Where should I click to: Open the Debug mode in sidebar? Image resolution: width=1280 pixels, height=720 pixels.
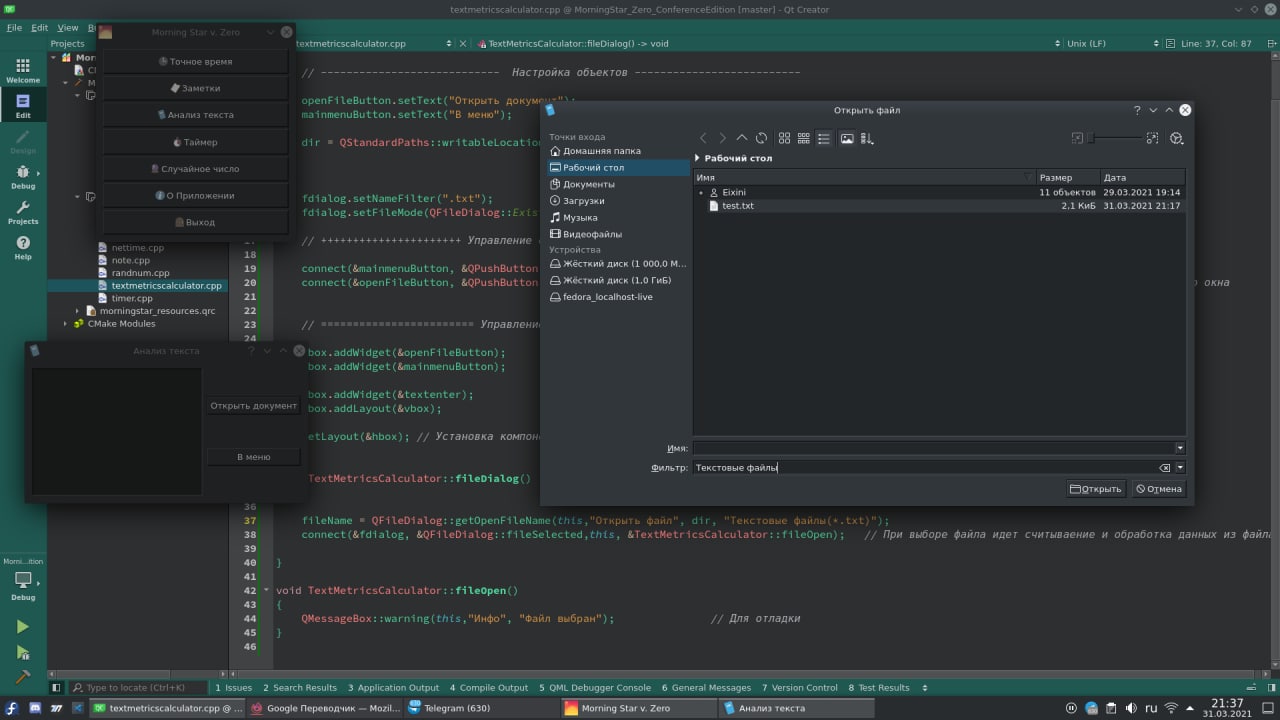(22, 177)
